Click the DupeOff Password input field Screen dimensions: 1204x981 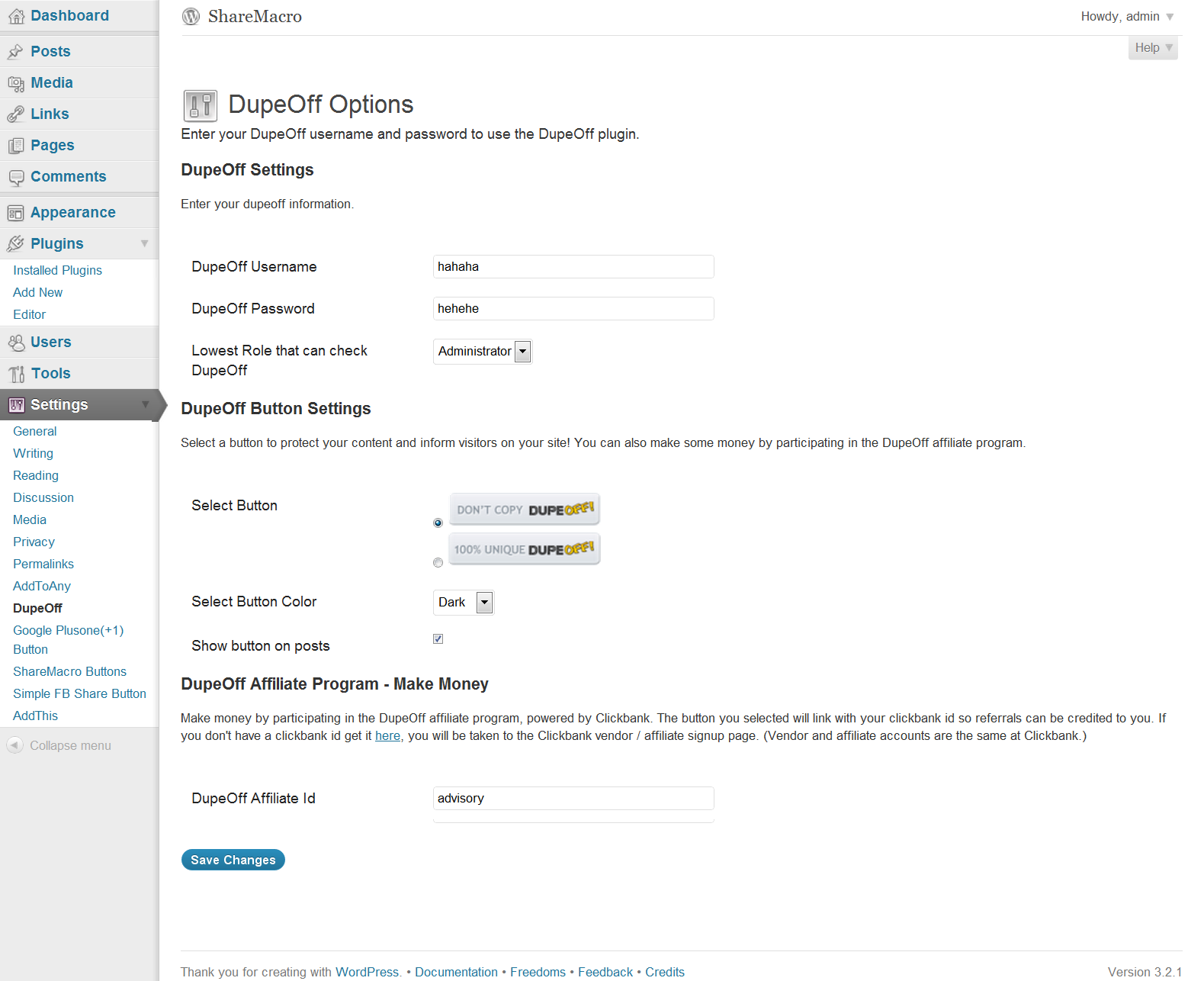573,309
